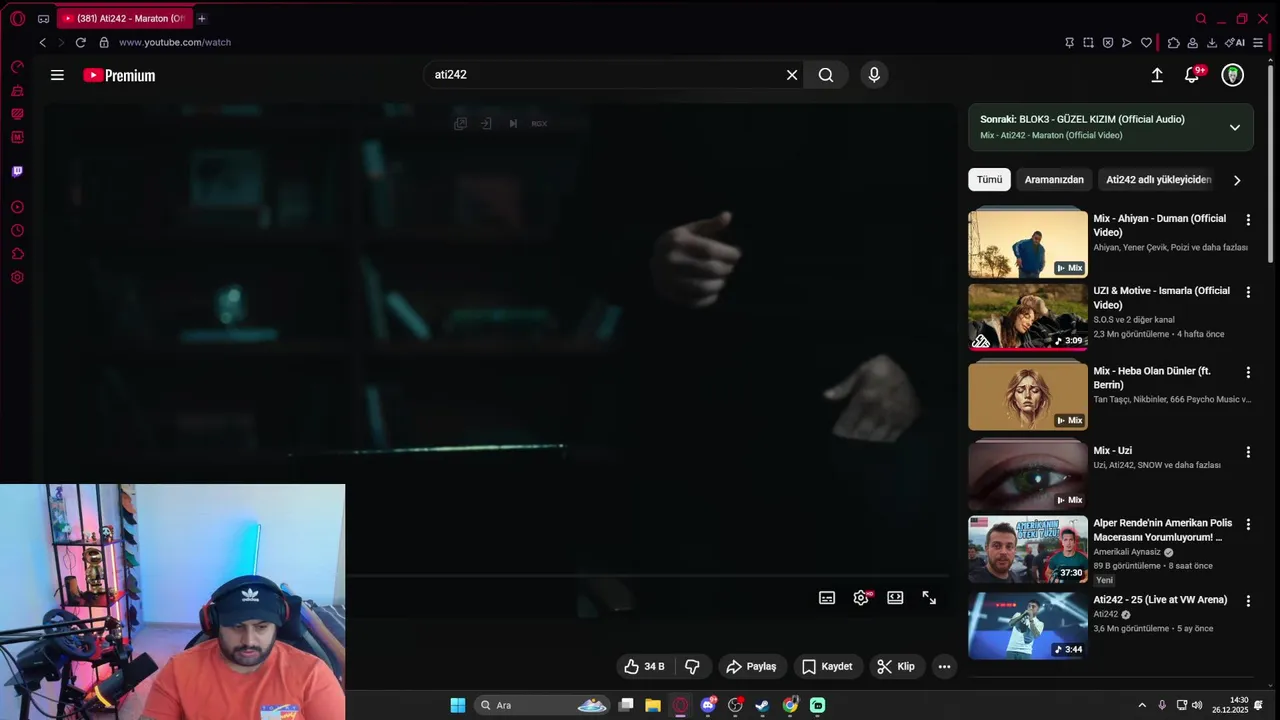The height and width of the screenshot is (720, 1280).
Task: Open Easy Setup sliders icon
Action: point(1258,43)
